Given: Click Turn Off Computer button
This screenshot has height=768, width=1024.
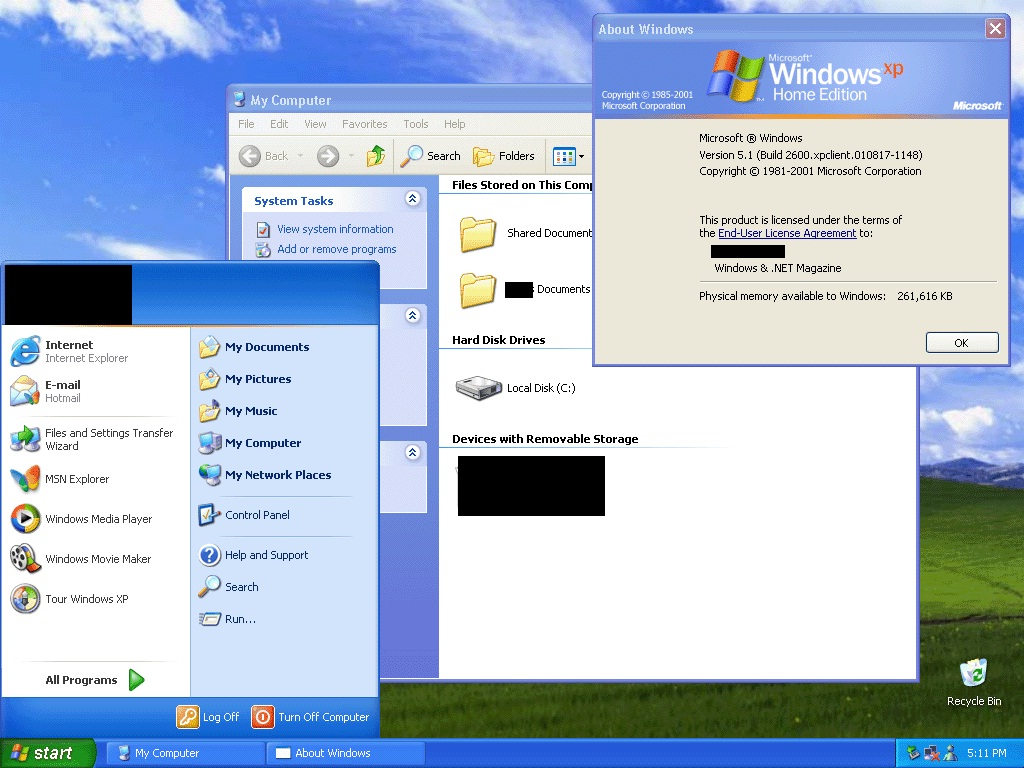Looking at the screenshot, I should pyautogui.click(x=311, y=717).
